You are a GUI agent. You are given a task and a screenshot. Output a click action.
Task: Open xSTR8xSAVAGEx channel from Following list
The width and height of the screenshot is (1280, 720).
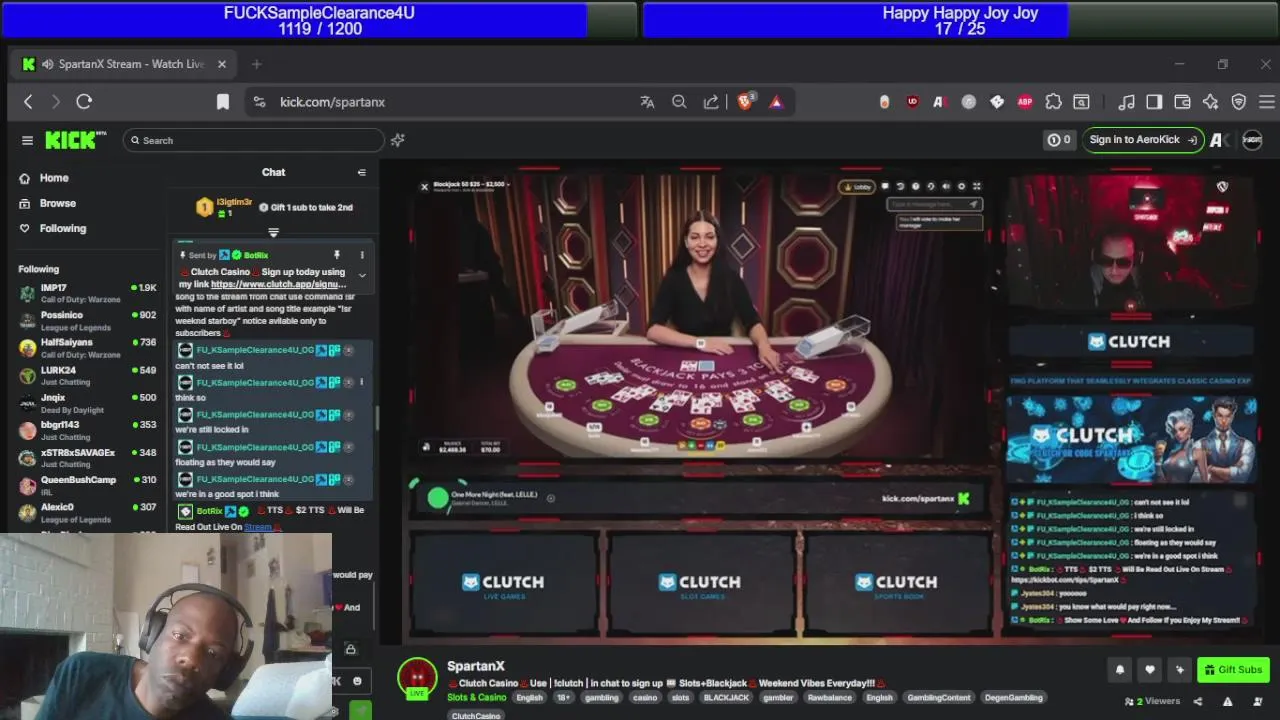coord(88,457)
